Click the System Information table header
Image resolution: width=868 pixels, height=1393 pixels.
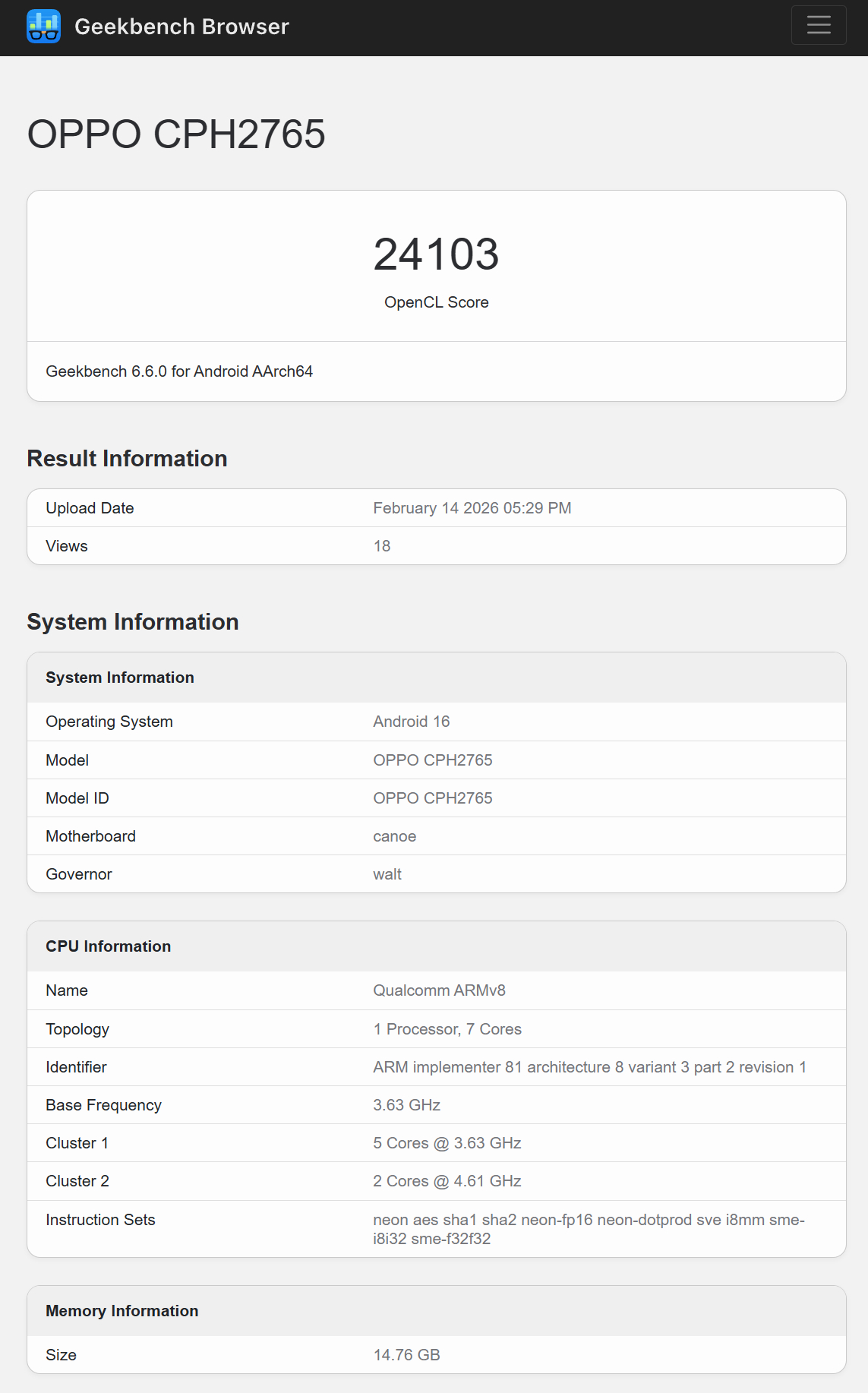(x=120, y=678)
